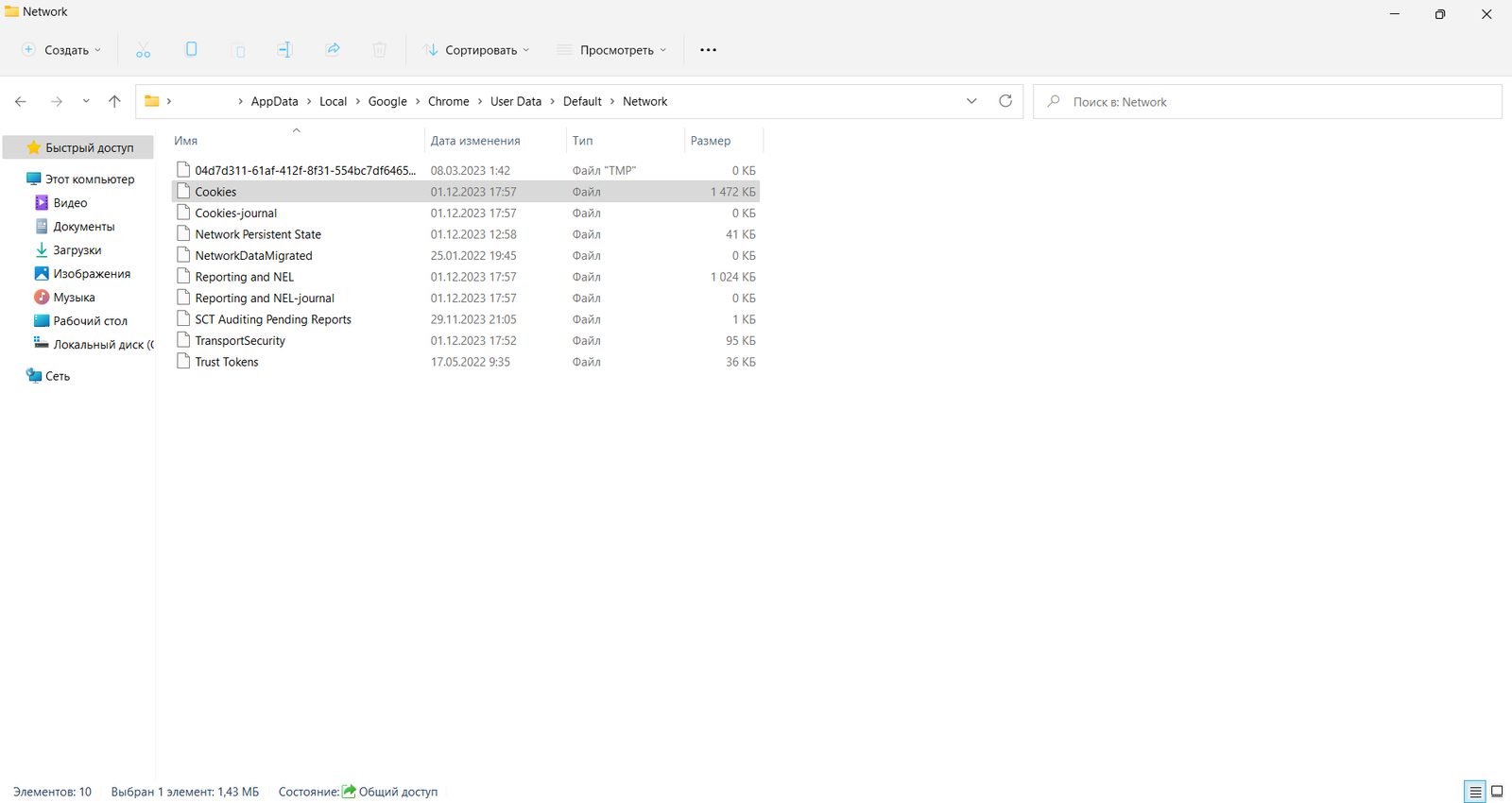The image size is (1512, 803).
Task: Click the Rename icon in toolbar
Action: 284,50
